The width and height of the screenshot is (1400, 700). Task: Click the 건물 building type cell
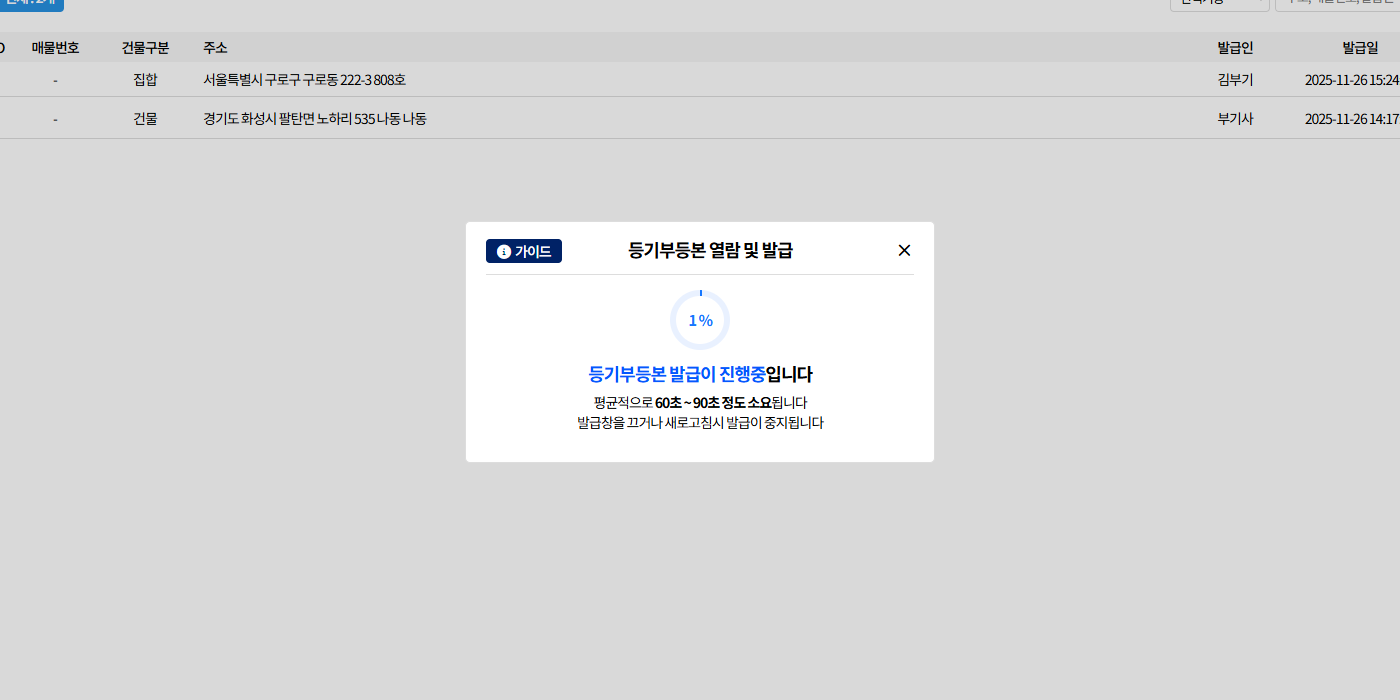[x=145, y=119]
